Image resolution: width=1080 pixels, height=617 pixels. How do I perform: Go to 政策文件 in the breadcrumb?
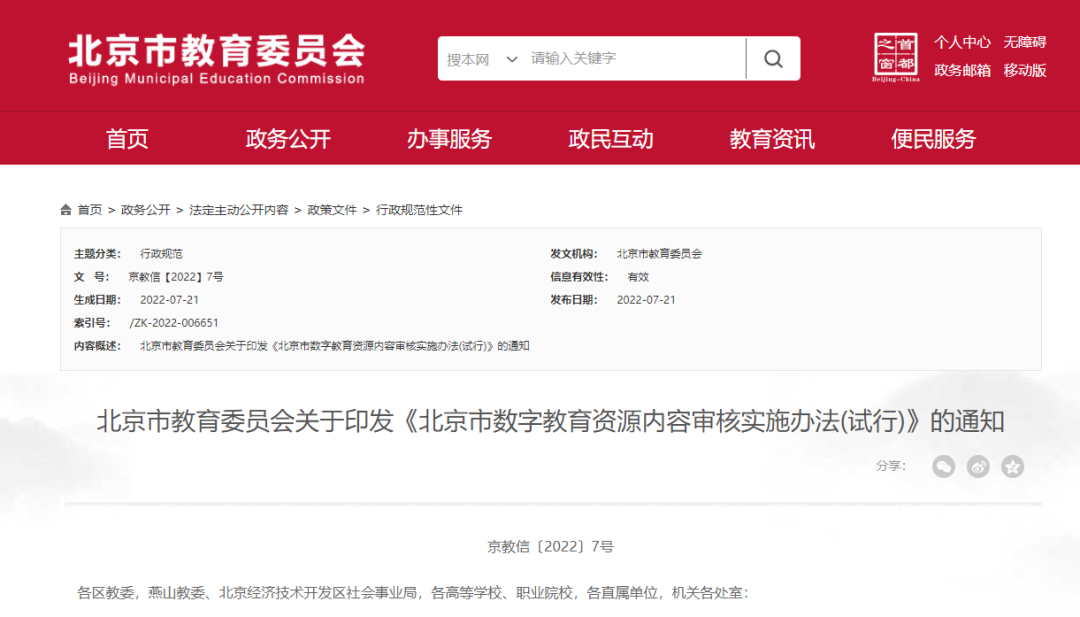coord(332,210)
